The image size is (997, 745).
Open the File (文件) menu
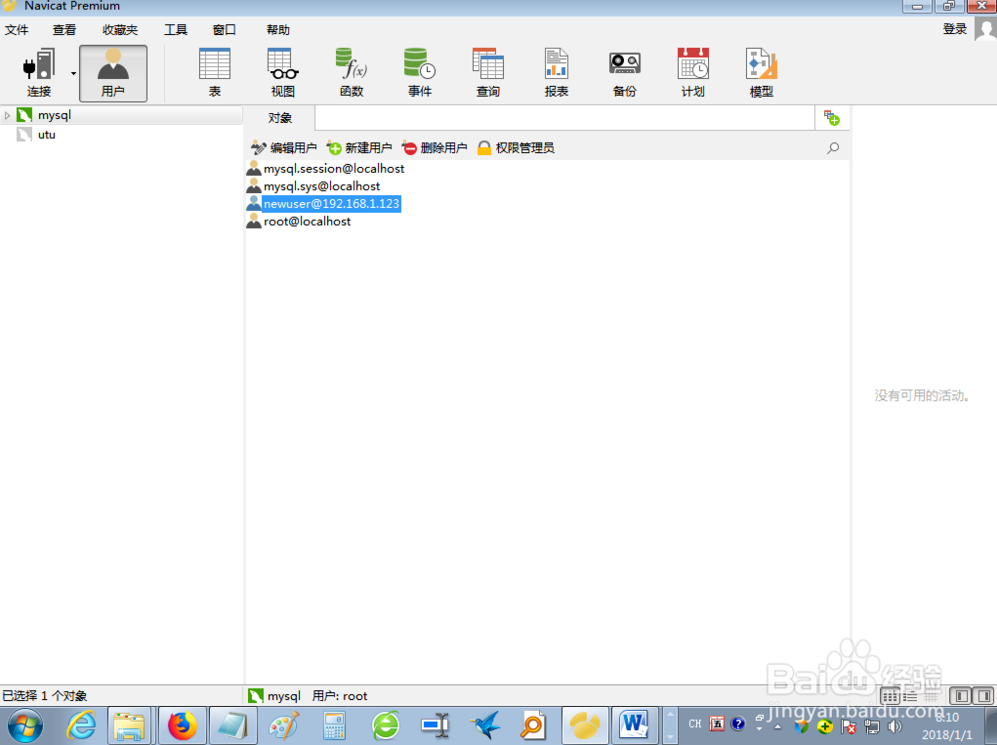17,30
